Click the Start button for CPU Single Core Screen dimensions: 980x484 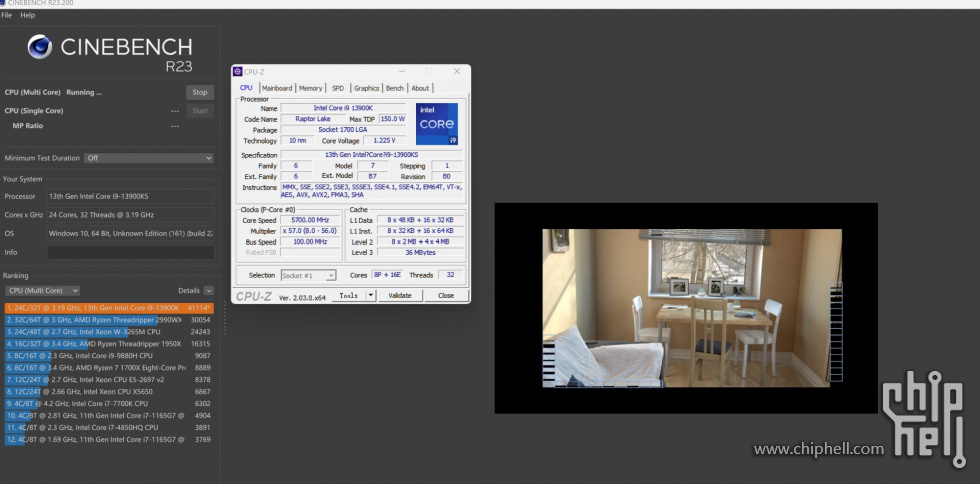[200, 111]
